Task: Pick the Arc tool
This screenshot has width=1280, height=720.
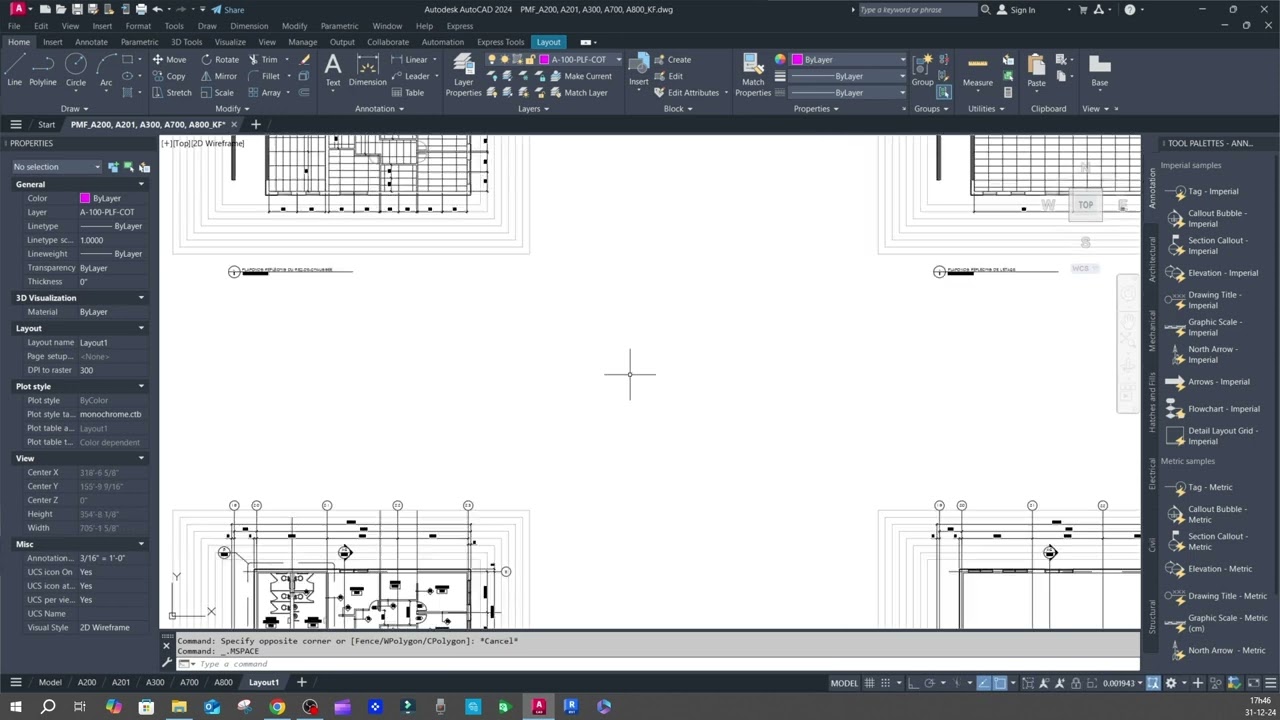Action: [106, 70]
